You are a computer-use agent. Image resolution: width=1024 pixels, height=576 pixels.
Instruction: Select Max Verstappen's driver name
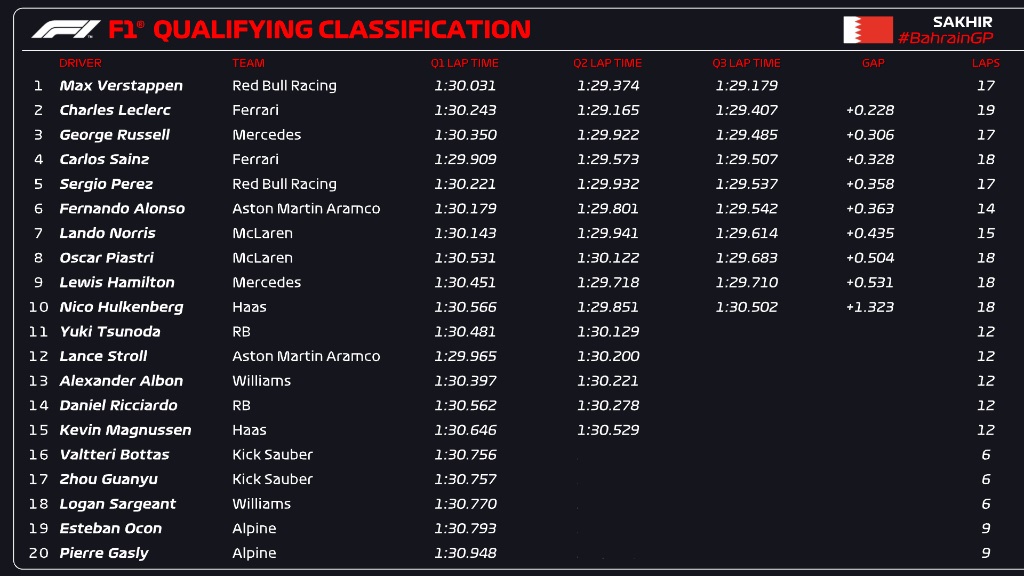point(121,86)
